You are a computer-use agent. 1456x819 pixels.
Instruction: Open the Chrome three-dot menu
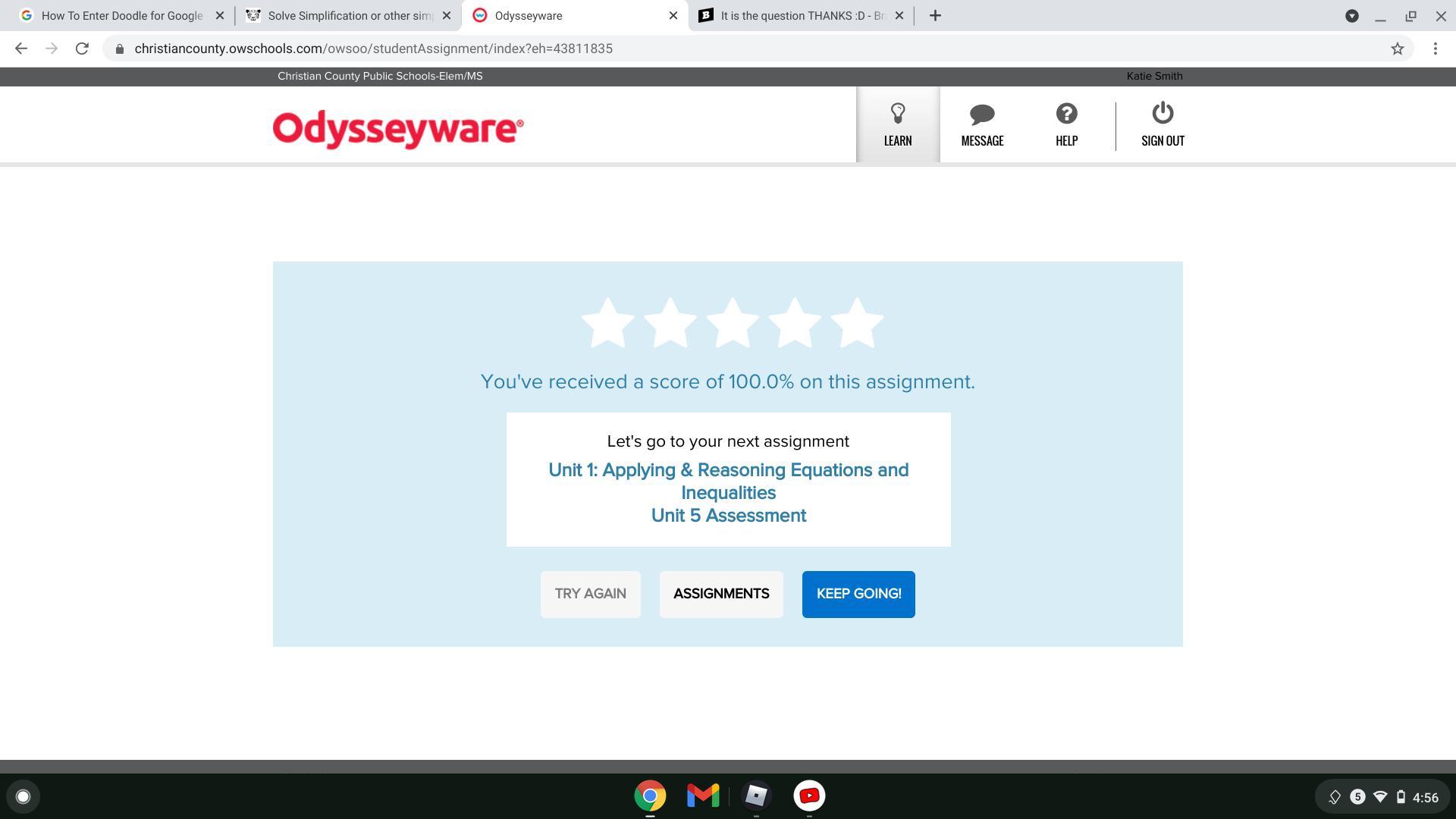[x=1435, y=49]
